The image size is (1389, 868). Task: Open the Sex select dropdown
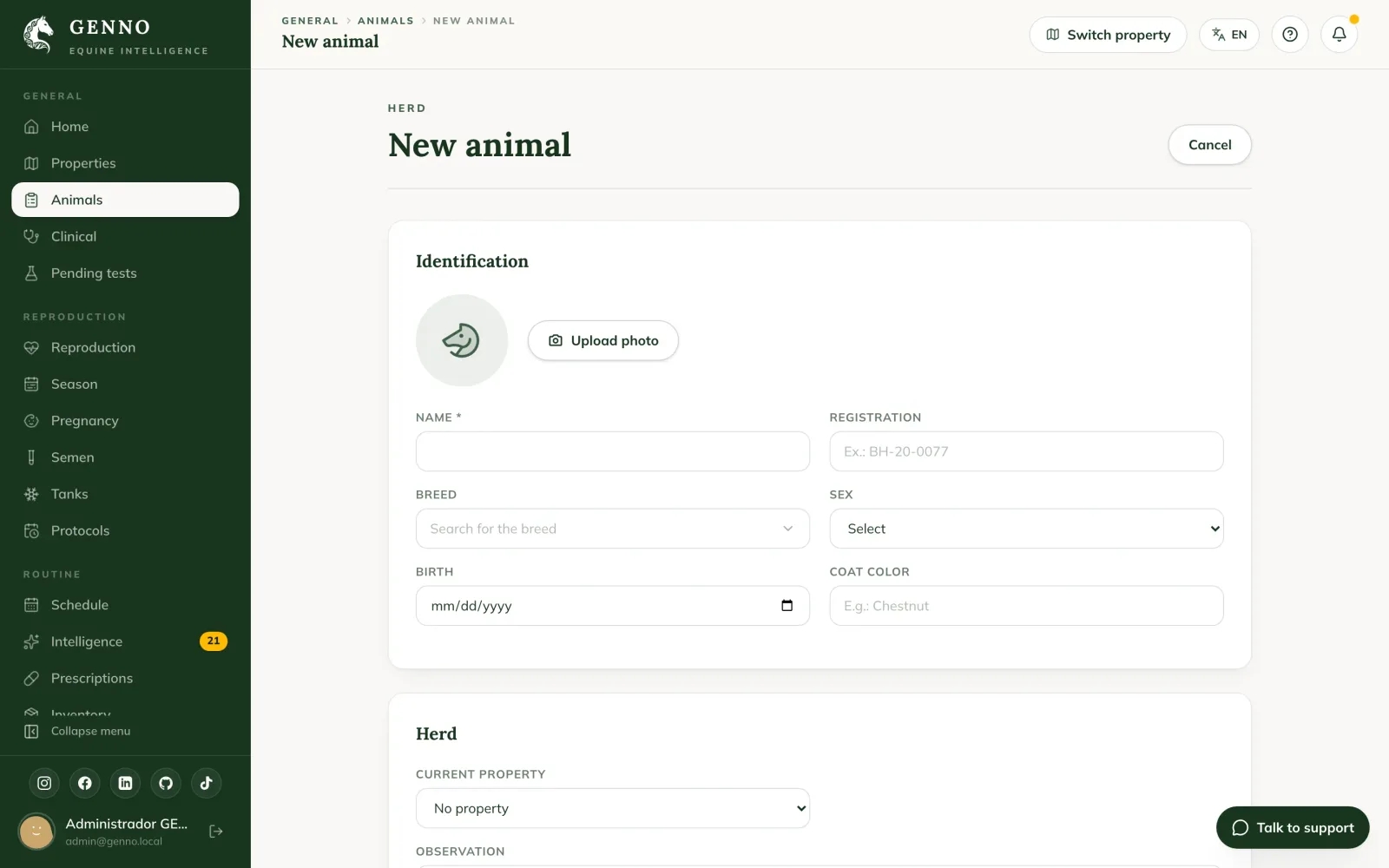pos(1026,529)
